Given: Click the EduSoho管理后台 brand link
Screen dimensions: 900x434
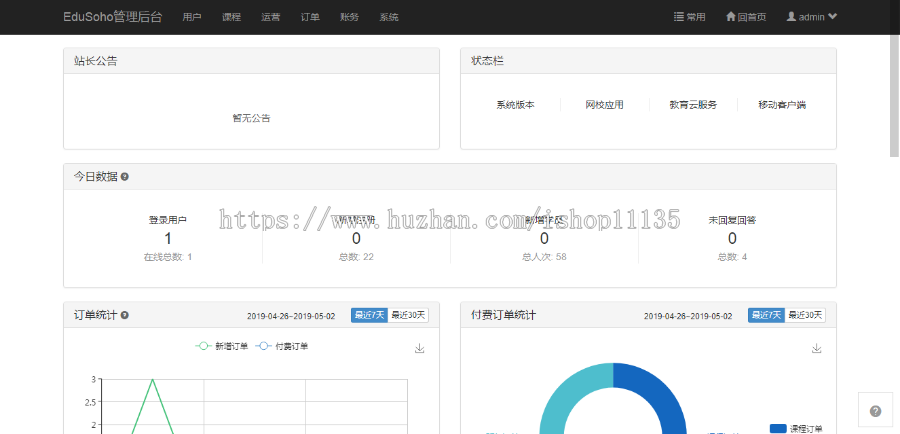Looking at the screenshot, I should pos(112,17).
